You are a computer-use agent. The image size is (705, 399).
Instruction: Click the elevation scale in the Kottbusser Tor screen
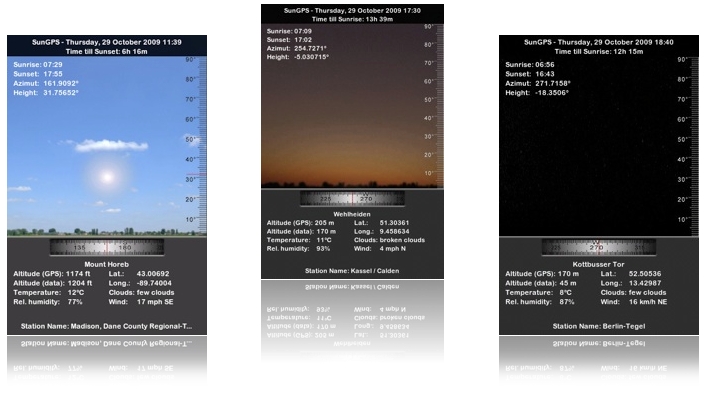coord(688,145)
